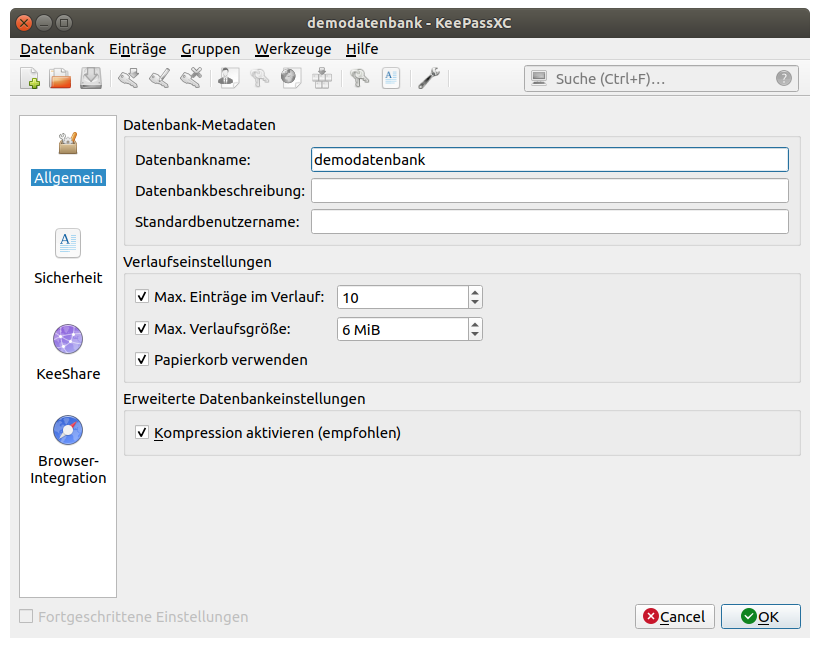Screen dimensions: 820x648
Task: Disable Papierkorb verwenden checkbox
Action: (141, 360)
